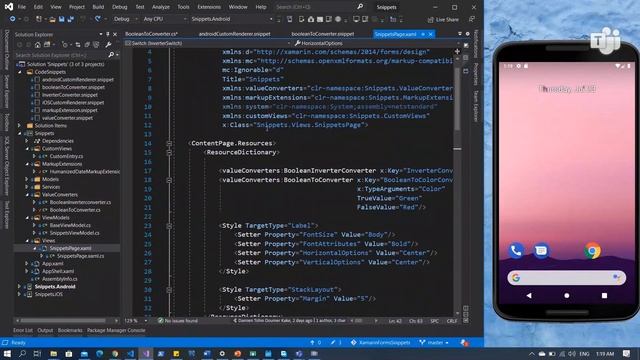
Task: Click the Task View taskbar icon
Action: click(37, 353)
